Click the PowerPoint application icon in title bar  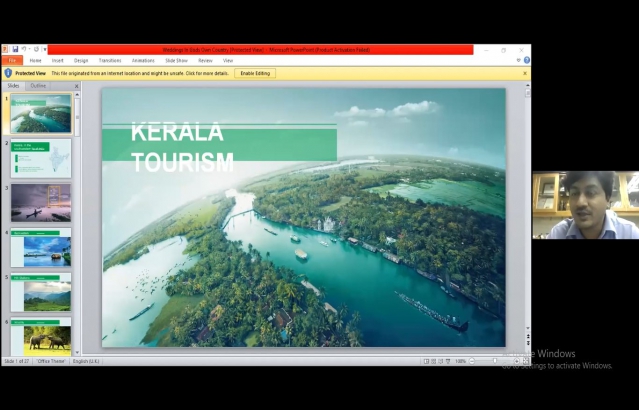coord(5,49)
